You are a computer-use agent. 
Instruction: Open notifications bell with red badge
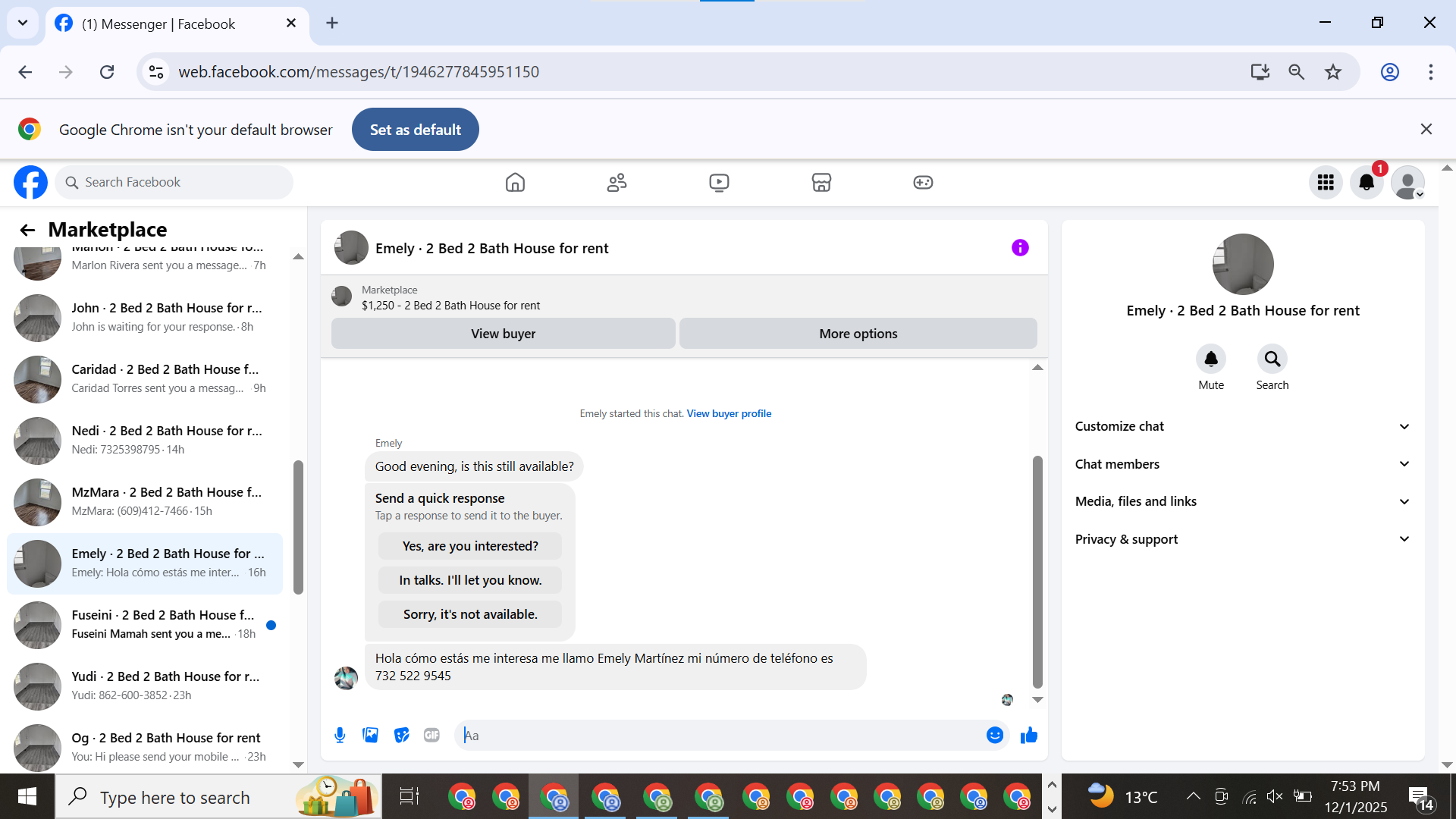pos(1367,182)
